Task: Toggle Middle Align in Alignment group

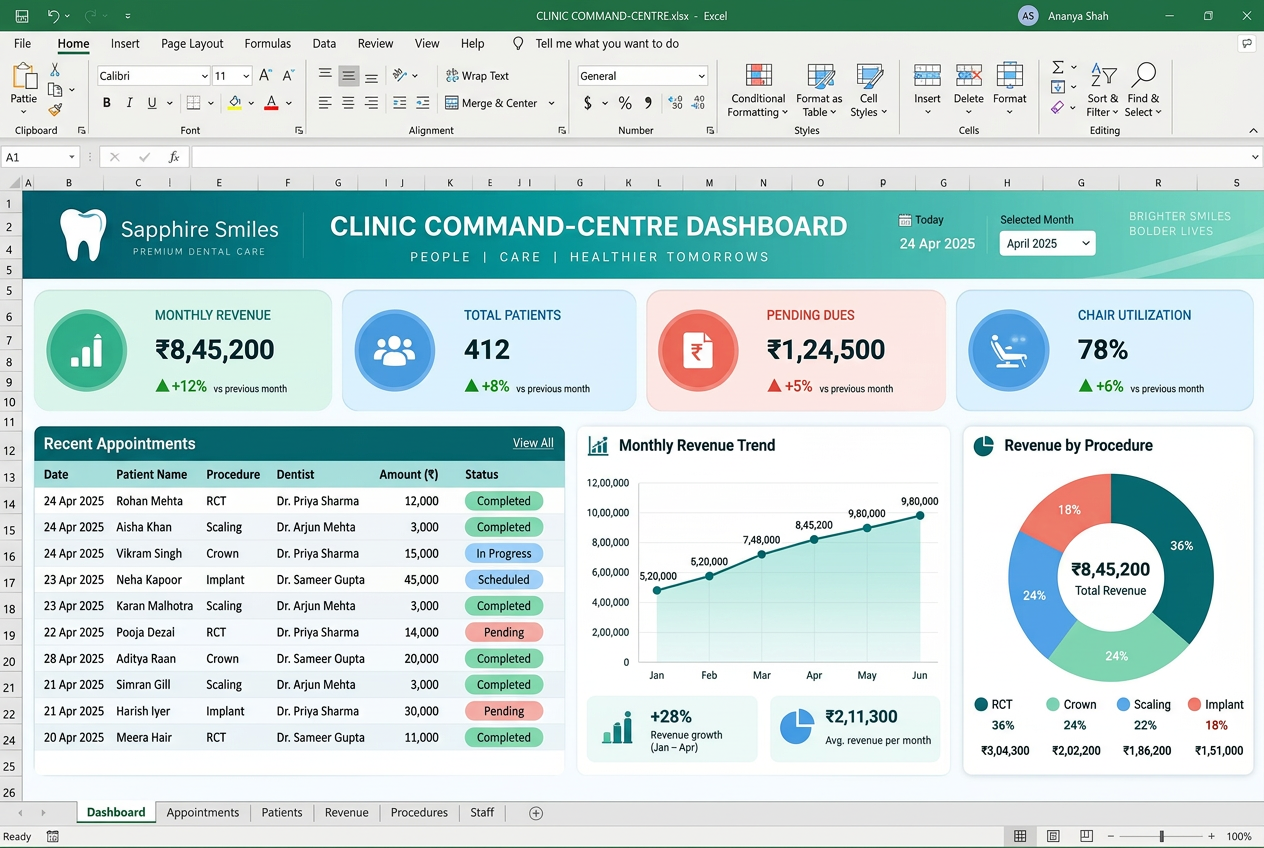Action: point(348,76)
